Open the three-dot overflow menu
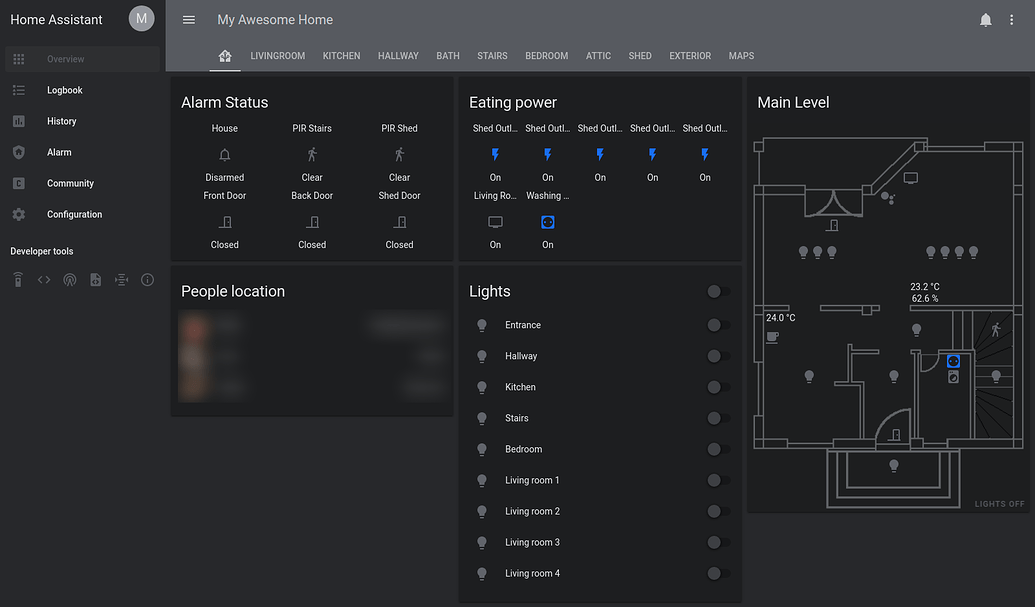 [1012, 20]
